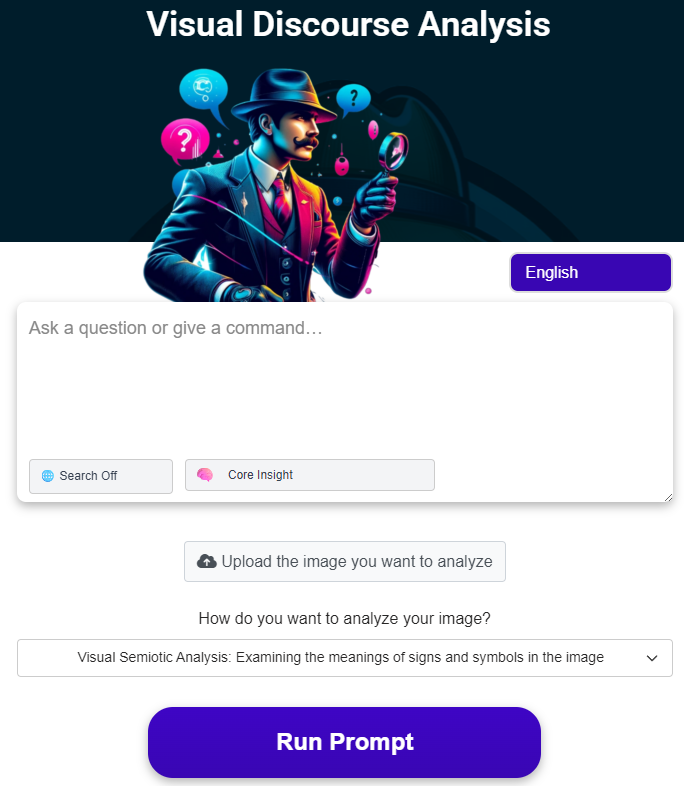Click the detective's fedora hat

click(283, 96)
